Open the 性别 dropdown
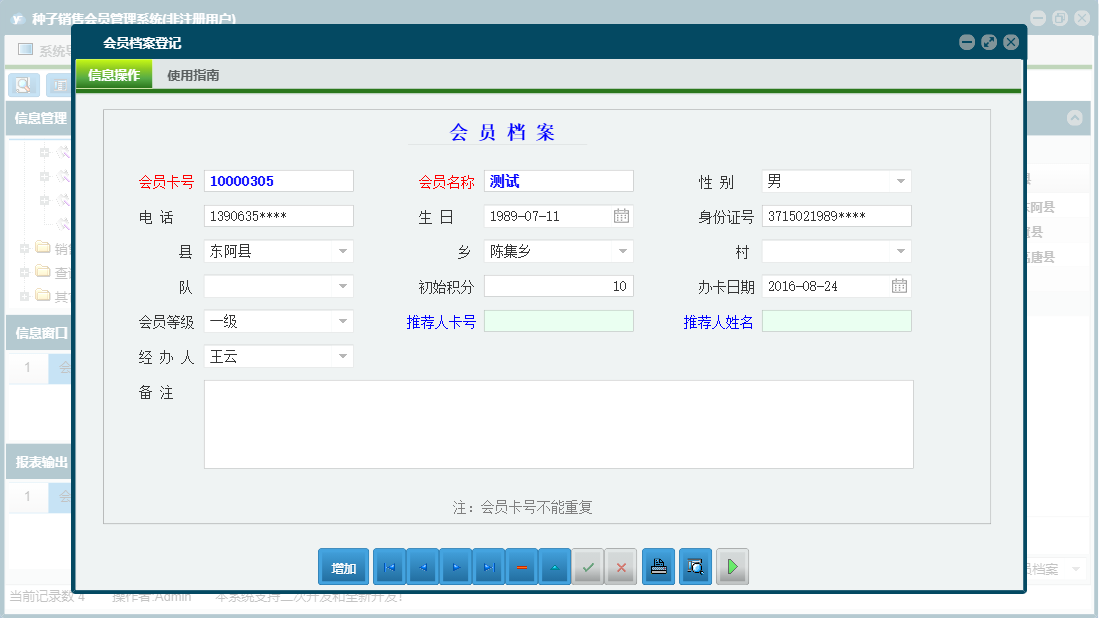The image size is (1099, 618). tap(902, 181)
